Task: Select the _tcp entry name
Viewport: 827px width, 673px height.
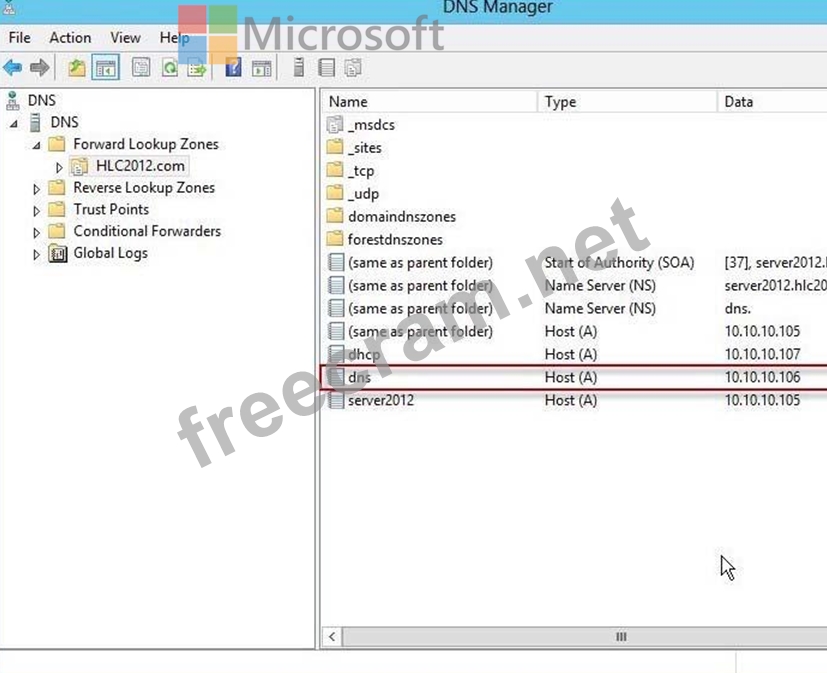Action: point(361,171)
